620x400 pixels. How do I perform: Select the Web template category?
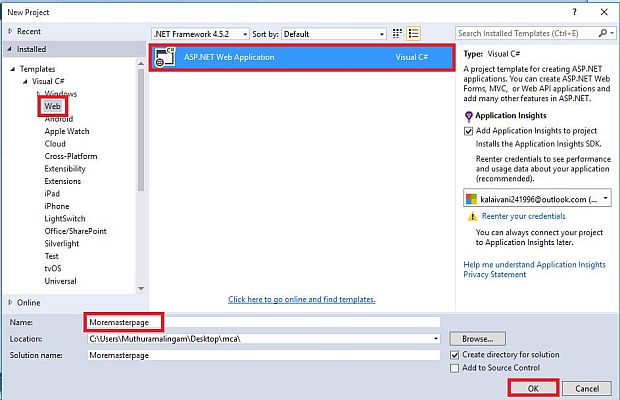(52, 106)
